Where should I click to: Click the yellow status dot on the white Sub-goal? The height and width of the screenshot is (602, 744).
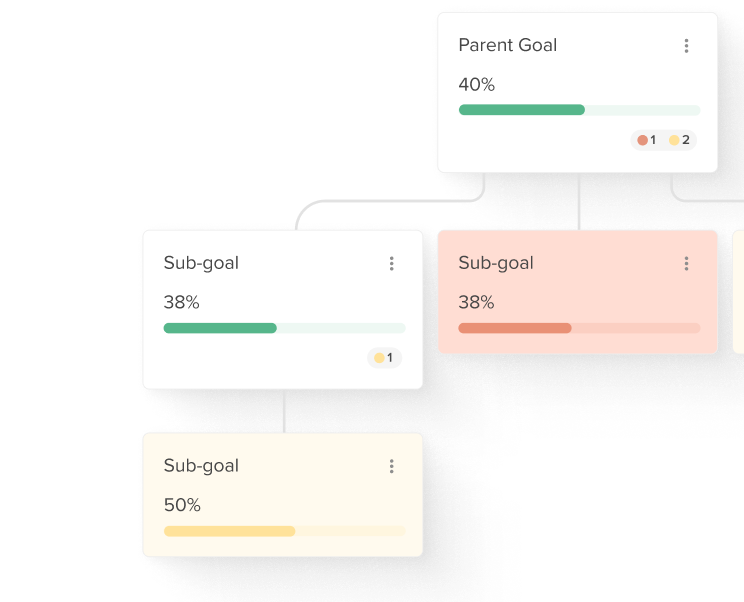pyautogui.click(x=379, y=358)
